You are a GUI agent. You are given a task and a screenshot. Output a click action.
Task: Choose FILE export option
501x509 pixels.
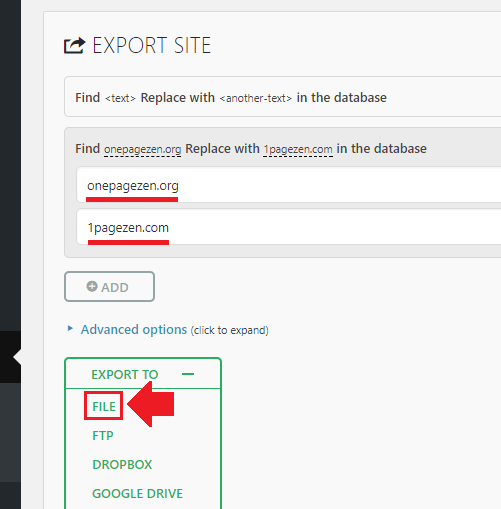(x=104, y=407)
